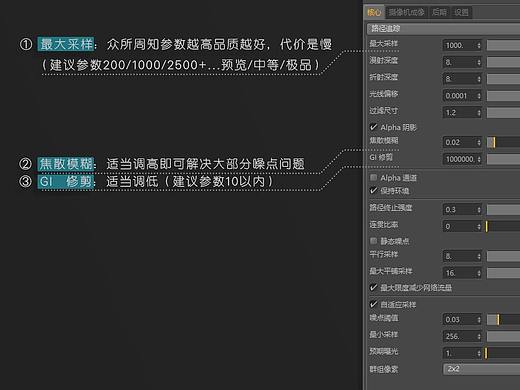Click the 最大采样 slider bar
This screenshot has height=390, width=520.
pos(503,45)
